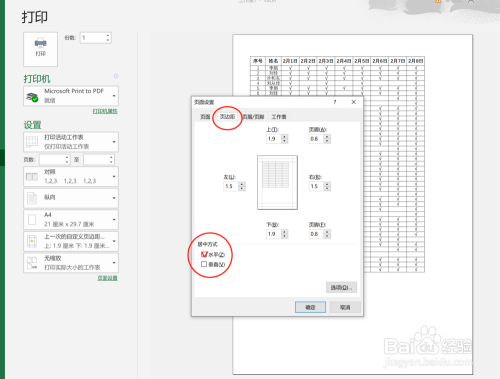Click the no-scaling icon next to 无缩放

32,263
